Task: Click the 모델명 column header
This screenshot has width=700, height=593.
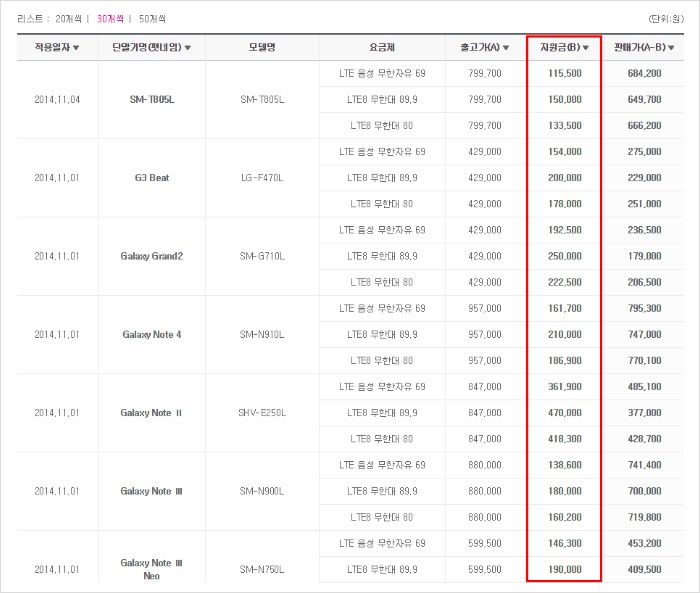Action: coord(262,47)
